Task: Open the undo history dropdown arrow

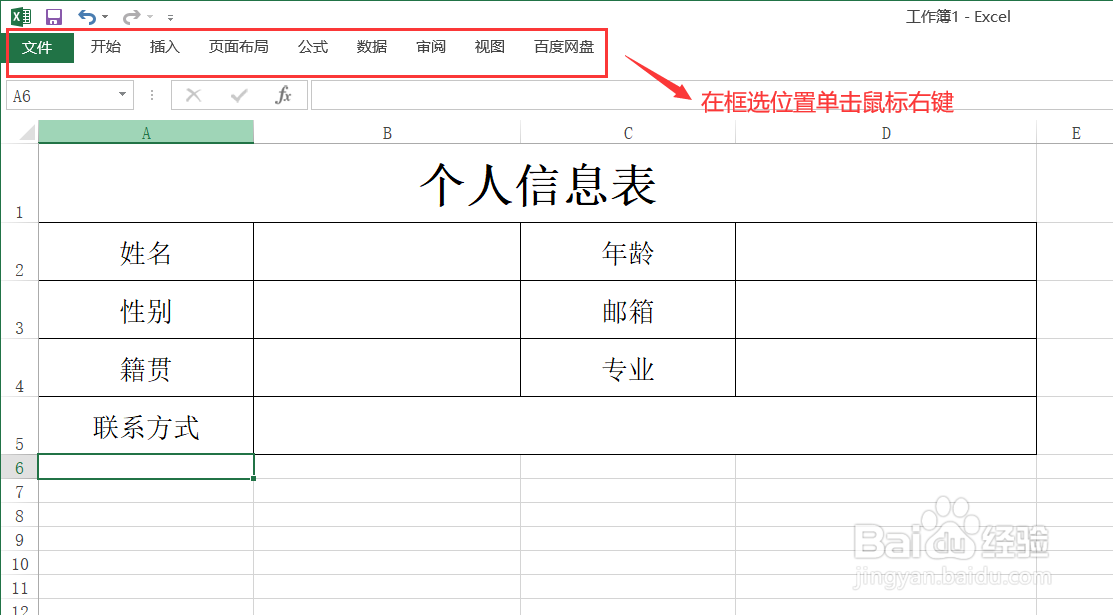Action: click(105, 17)
